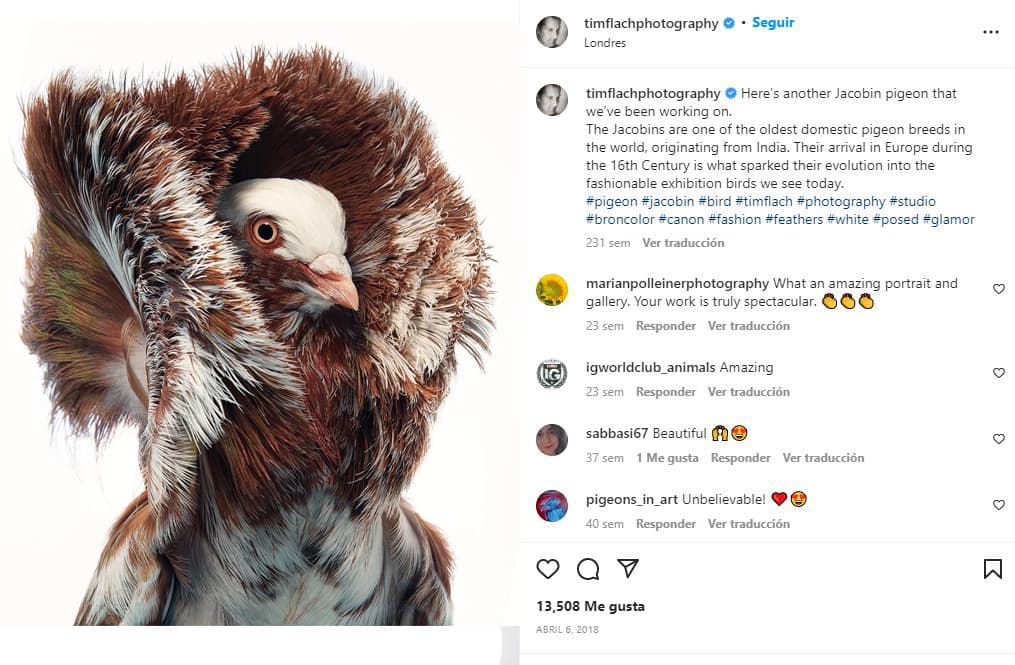Screen dimensions: 1015x665
Task: Like the pigeons_in_art comment
Action: [998, 505]
